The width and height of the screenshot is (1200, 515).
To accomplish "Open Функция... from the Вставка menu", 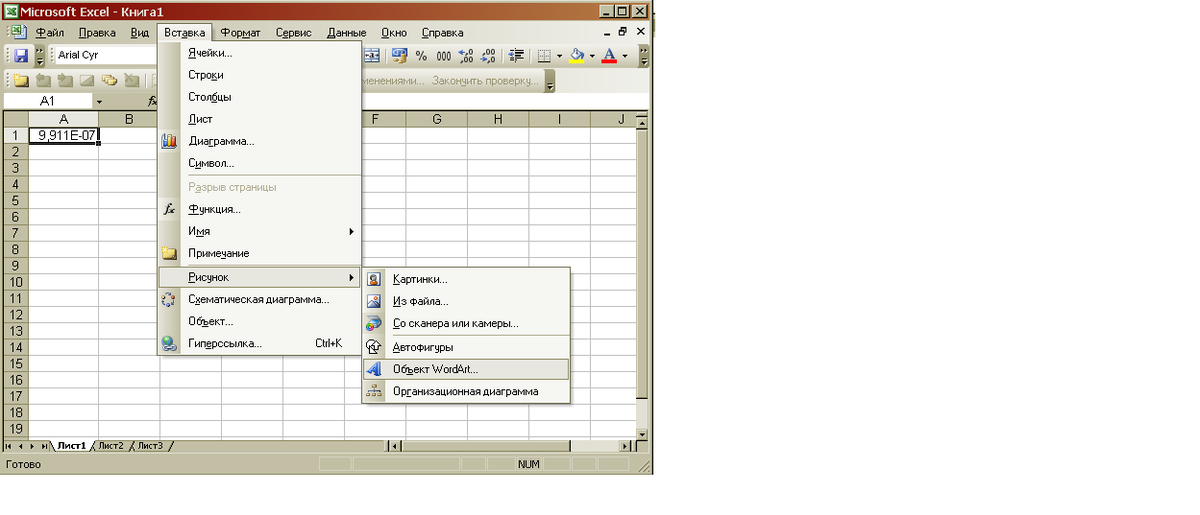I will pyautogui.click(x=259, y=209).
